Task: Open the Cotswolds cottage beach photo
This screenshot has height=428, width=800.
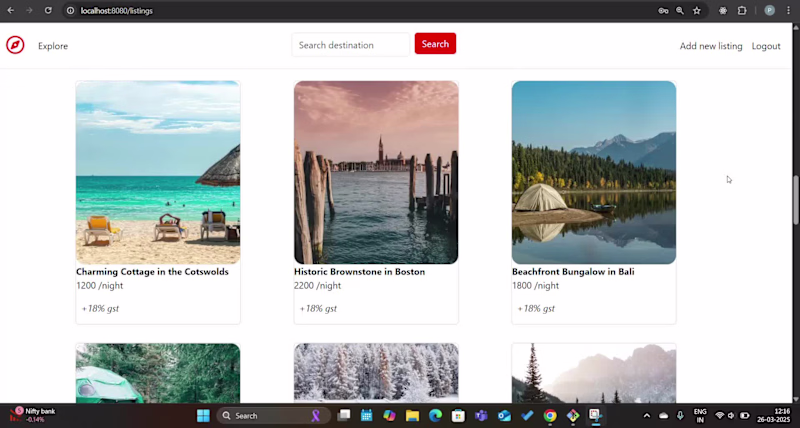Action: pos(158,172)
